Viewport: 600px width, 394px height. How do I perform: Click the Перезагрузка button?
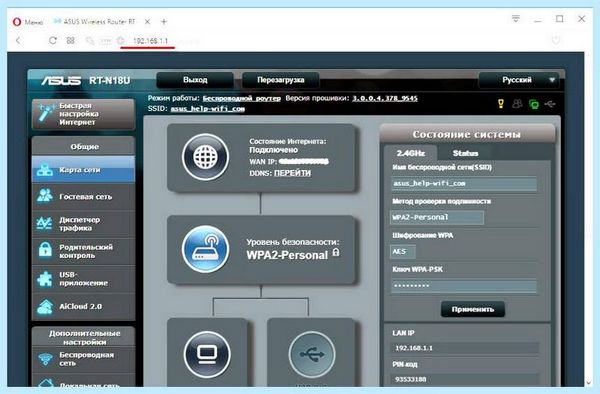pyautogui.click(x=280, y=80)
